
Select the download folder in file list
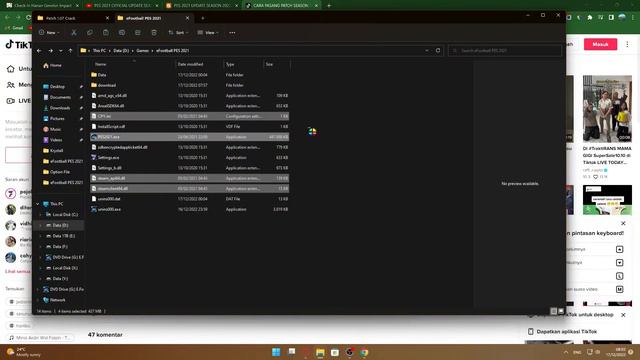tap(189, 85)
